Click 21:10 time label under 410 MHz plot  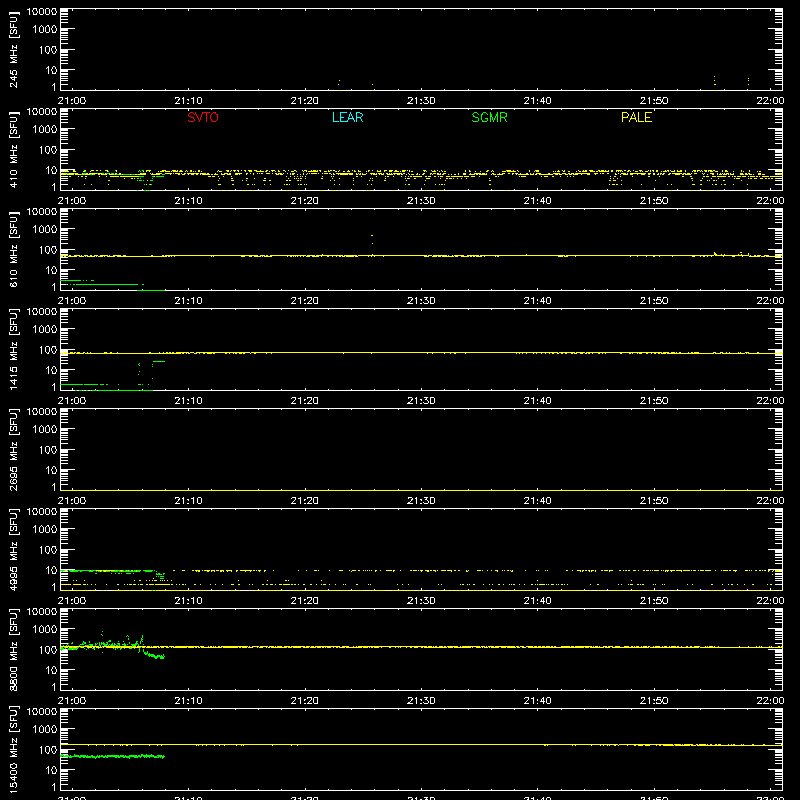point(188,201)
